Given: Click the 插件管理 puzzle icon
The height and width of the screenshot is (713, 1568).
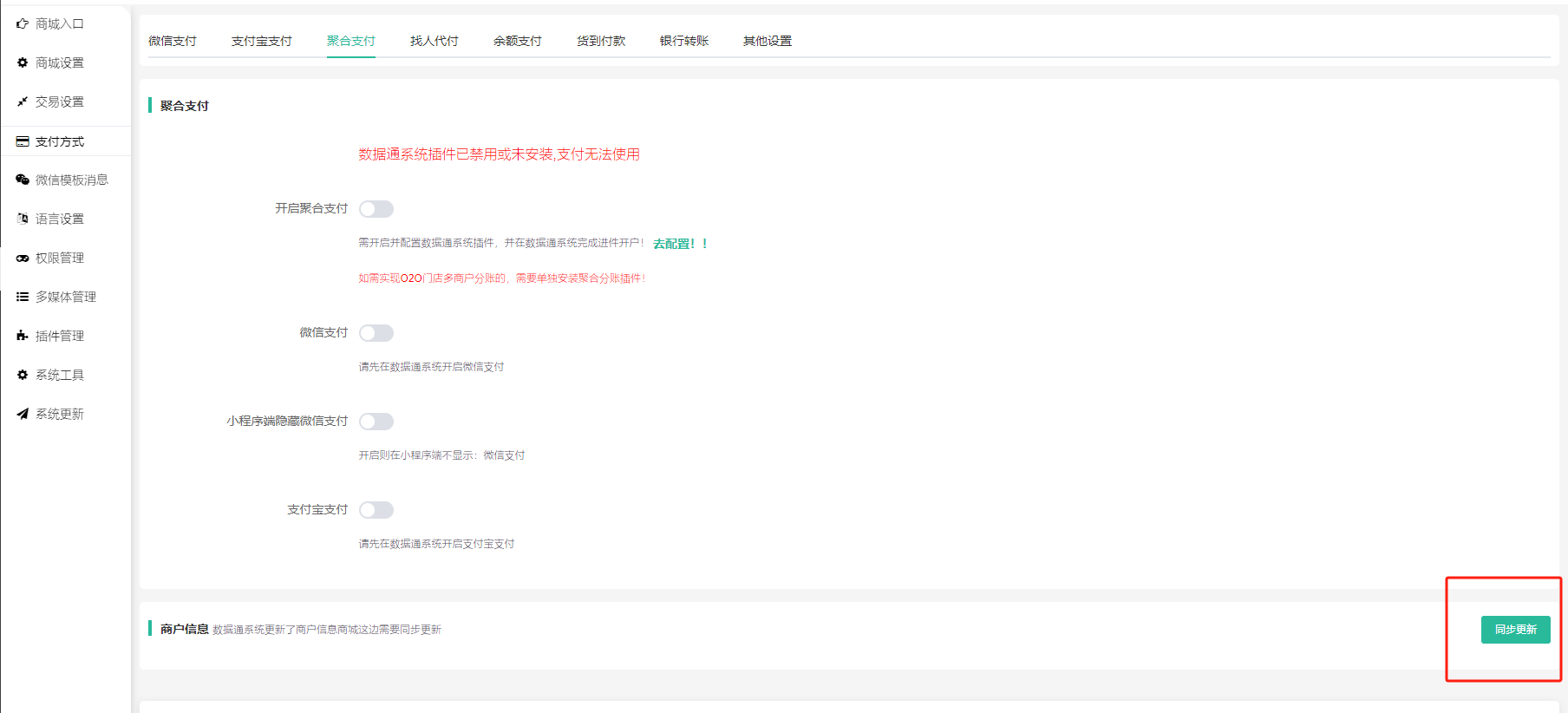Looking at the screenshot, I should (x=23, y=336).
